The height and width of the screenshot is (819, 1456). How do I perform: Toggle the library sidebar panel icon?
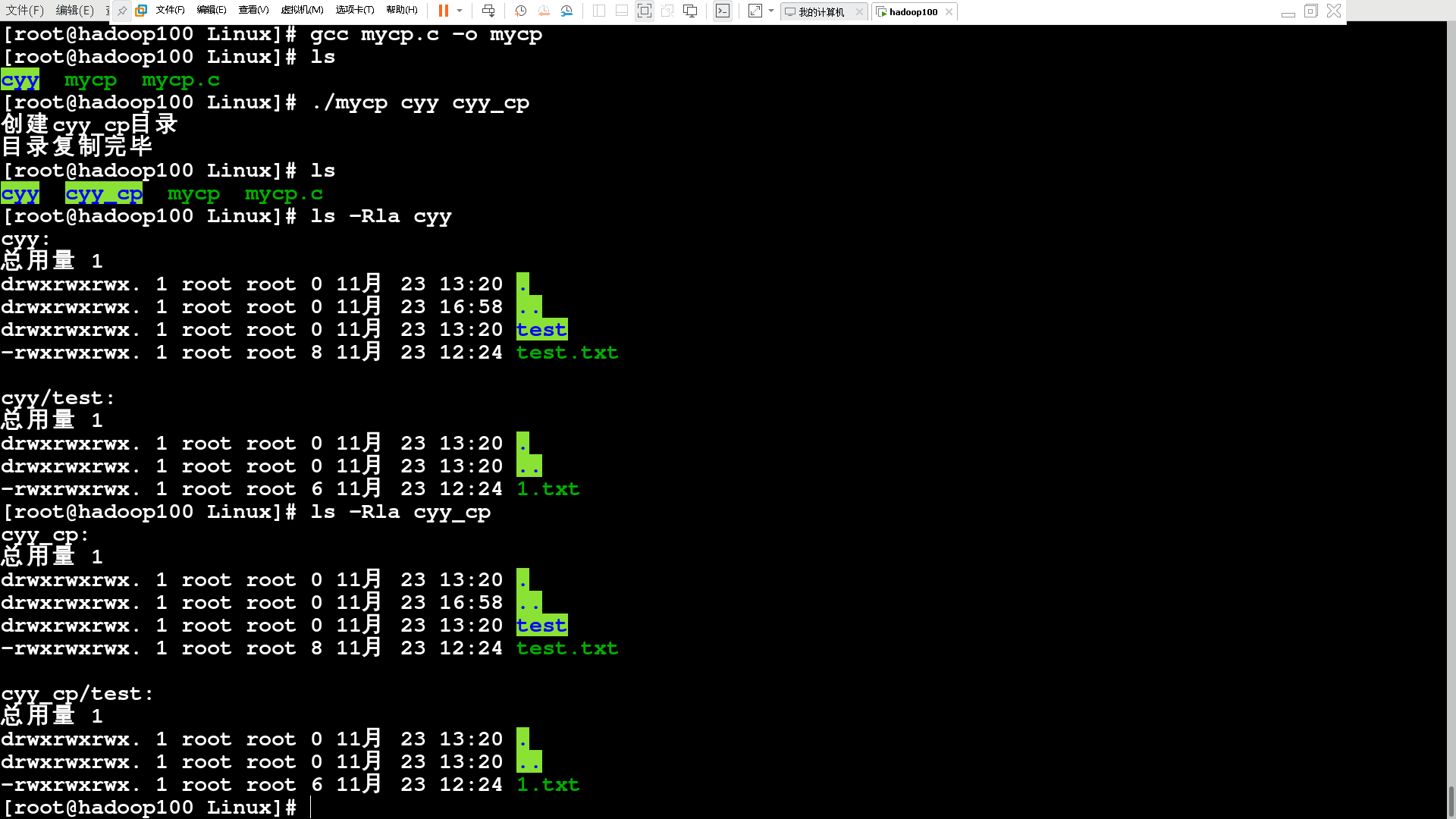[x=598, y=11]
